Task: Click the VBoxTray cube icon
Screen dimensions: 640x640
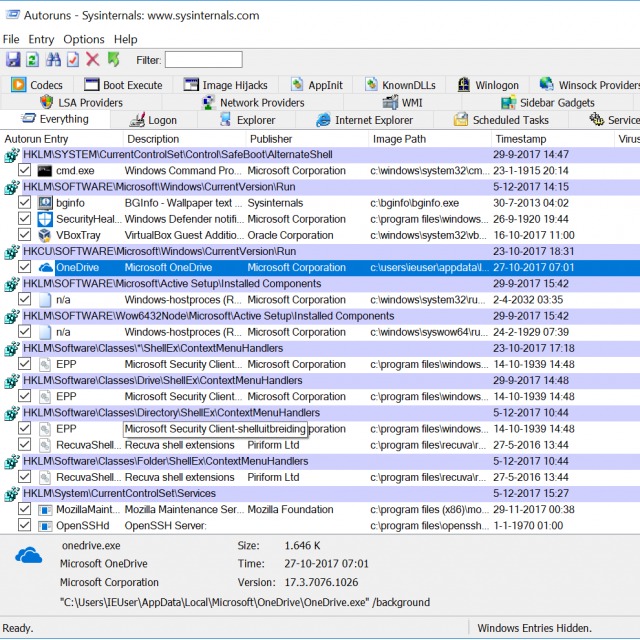Action: (x=44, y=235)
